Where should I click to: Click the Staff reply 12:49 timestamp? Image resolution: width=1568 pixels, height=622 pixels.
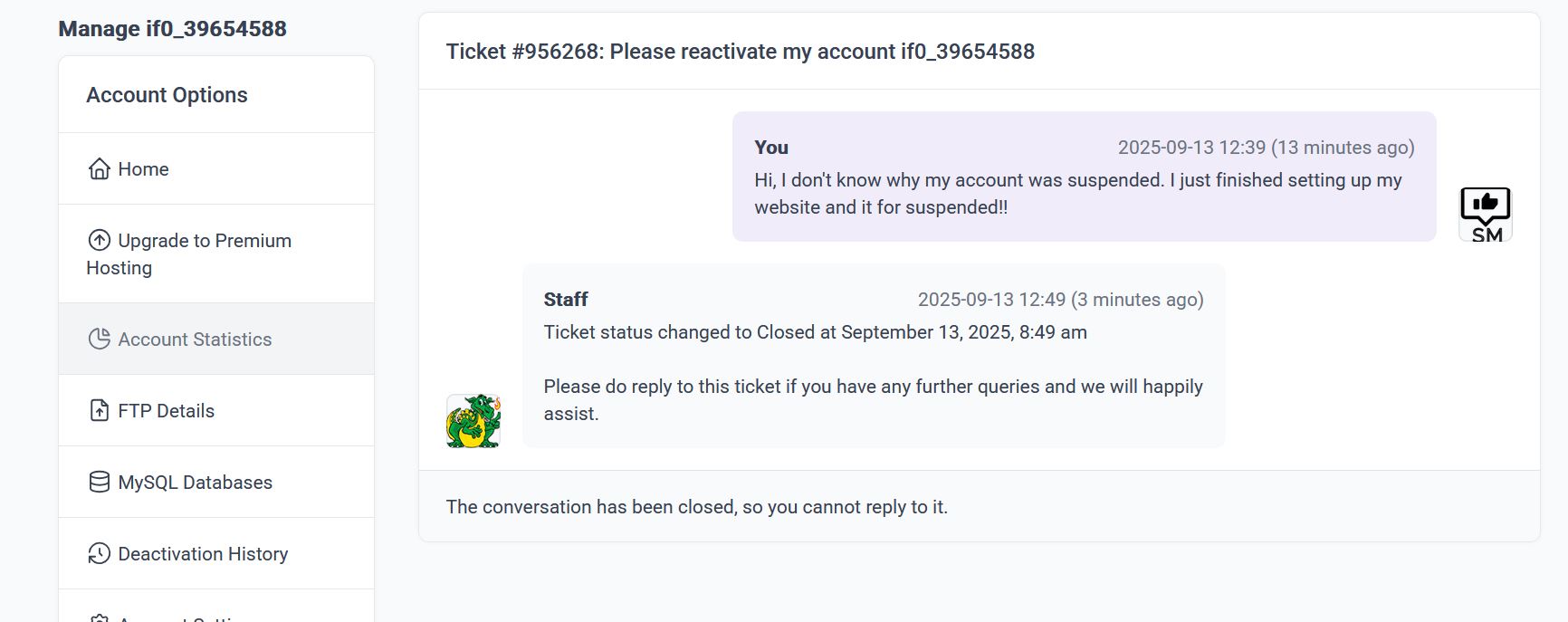click(1060, 300)
